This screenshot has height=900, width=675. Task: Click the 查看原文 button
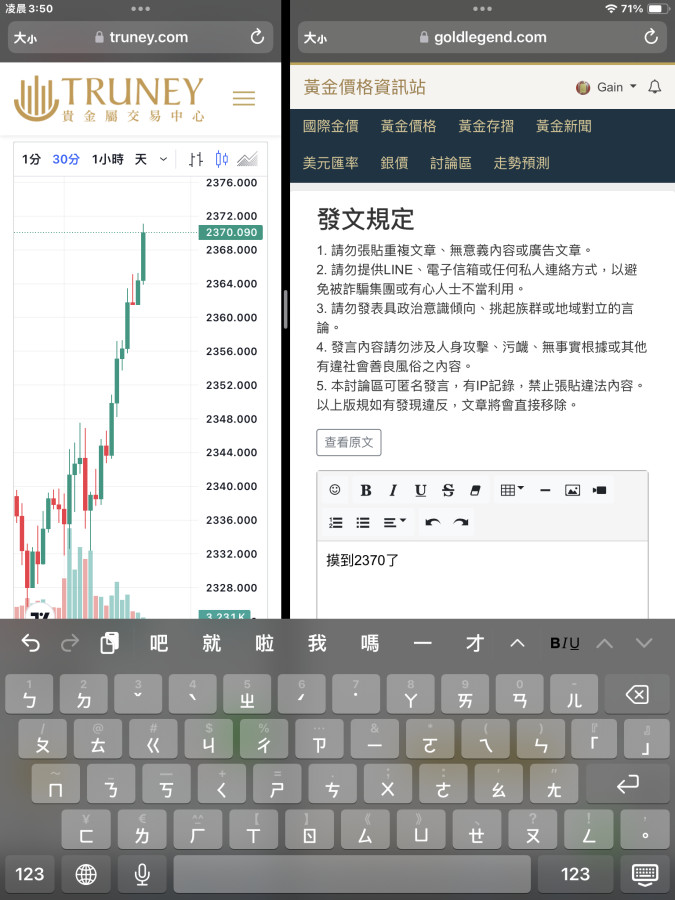tap(348, 442)
